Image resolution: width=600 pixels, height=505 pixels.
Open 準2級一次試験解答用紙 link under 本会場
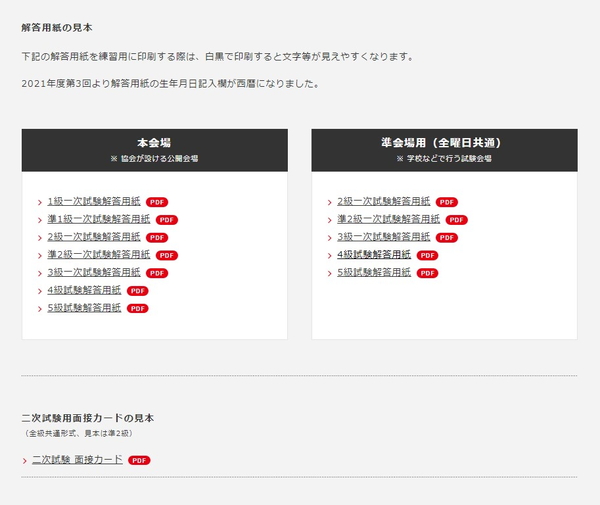tap(99, 255)
